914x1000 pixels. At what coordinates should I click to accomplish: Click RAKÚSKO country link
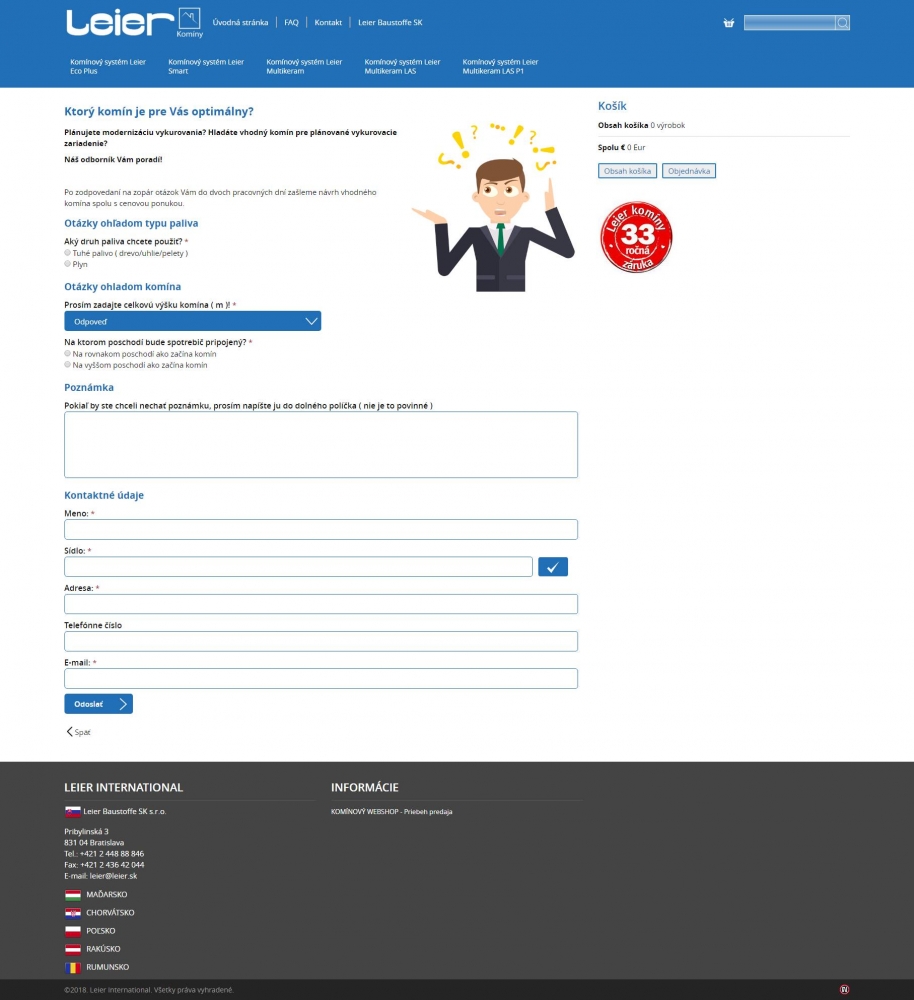[103, 949]
